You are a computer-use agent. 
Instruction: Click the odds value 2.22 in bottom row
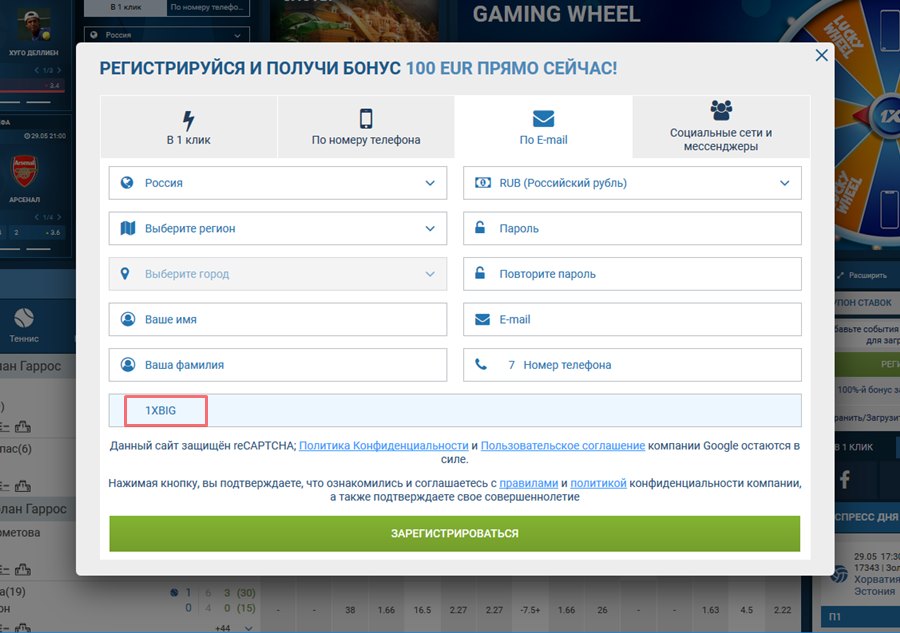[x=782, y=610]
